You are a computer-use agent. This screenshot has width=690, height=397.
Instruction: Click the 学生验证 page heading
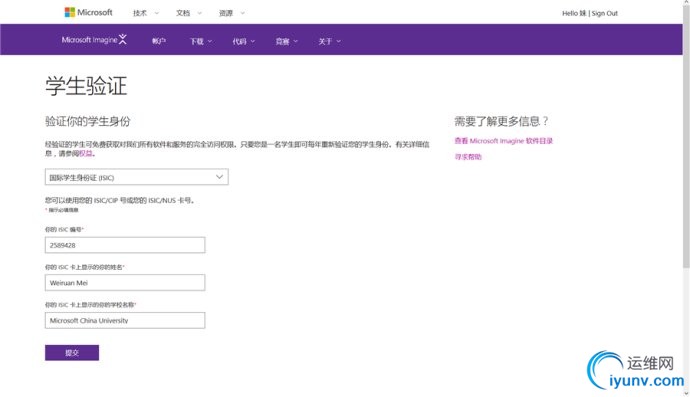tap(86, 85)
